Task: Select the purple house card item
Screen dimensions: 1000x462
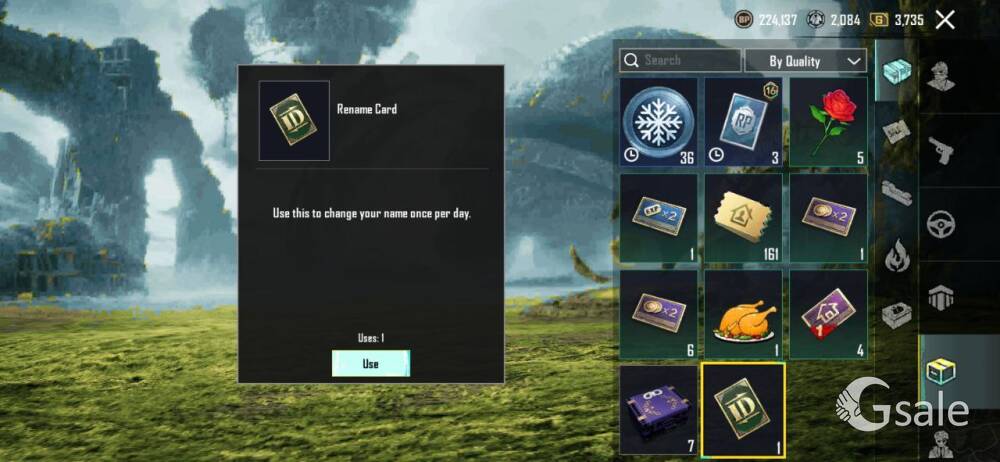Action: pyautogui.click(x=828, y=314)
